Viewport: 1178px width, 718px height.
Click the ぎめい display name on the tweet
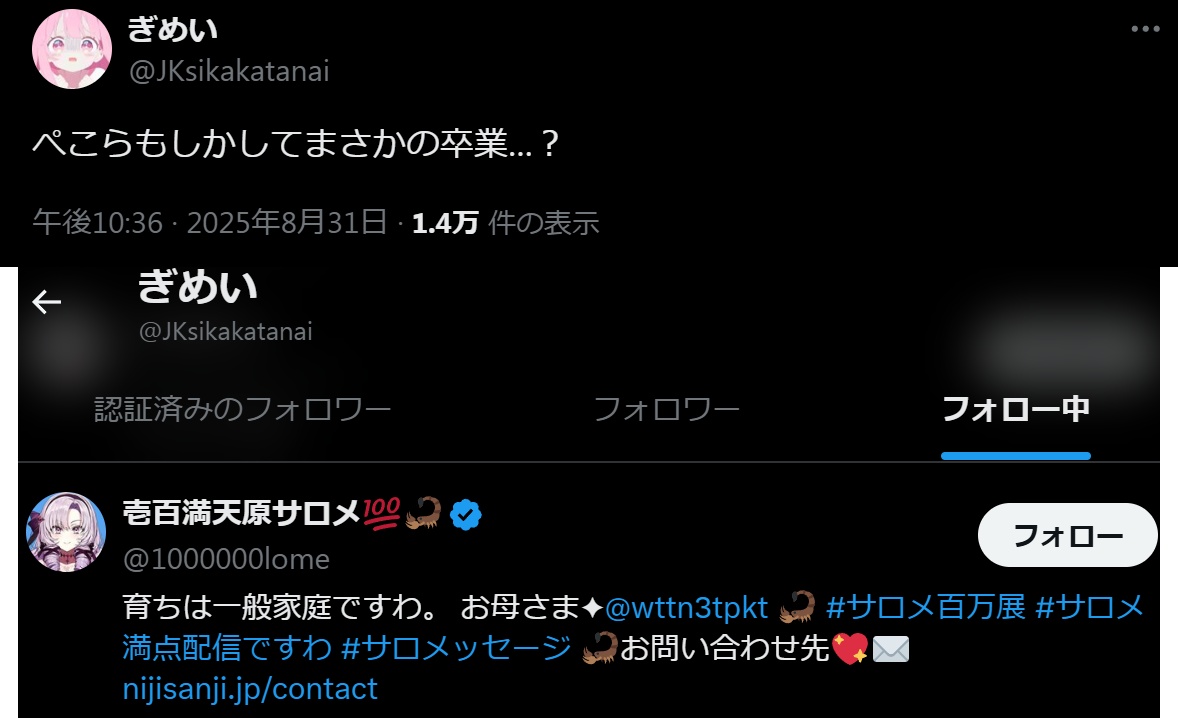173,29
